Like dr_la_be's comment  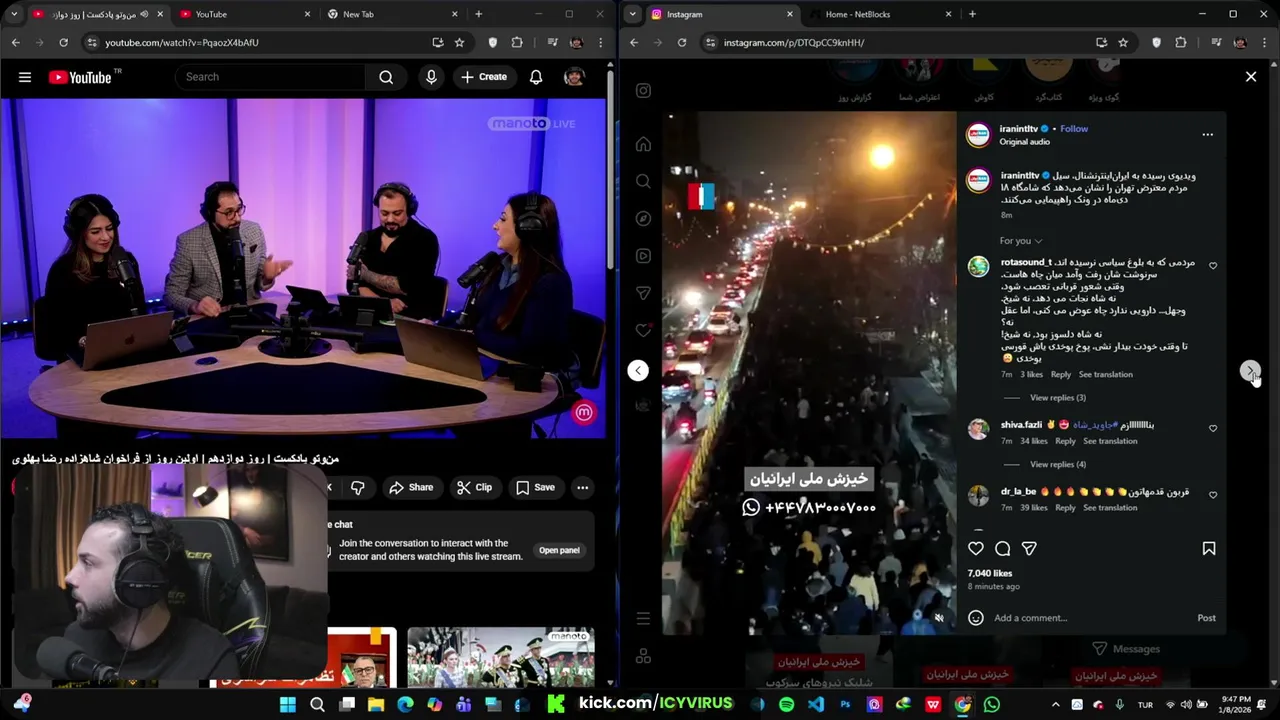coord(1213,495)
